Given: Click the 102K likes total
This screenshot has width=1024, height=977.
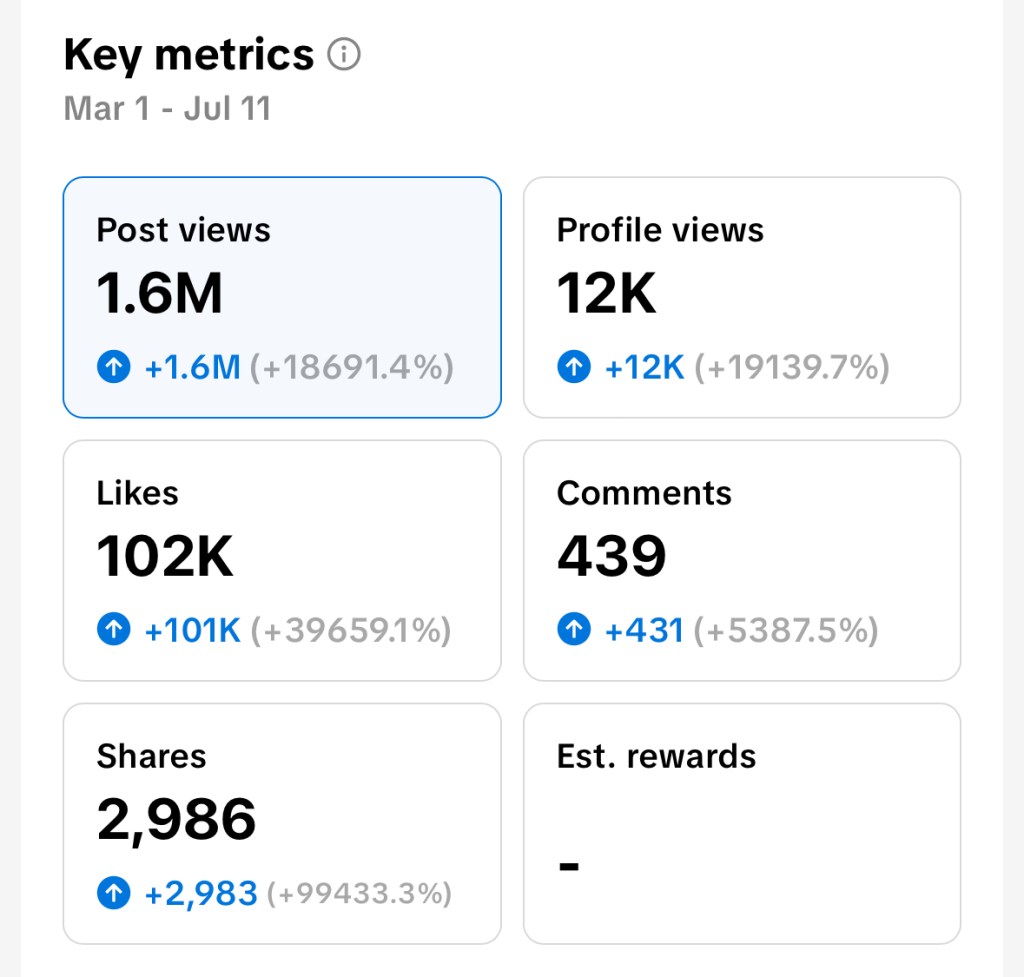Looking at the screenshot, I should click(x=165, y=557).
